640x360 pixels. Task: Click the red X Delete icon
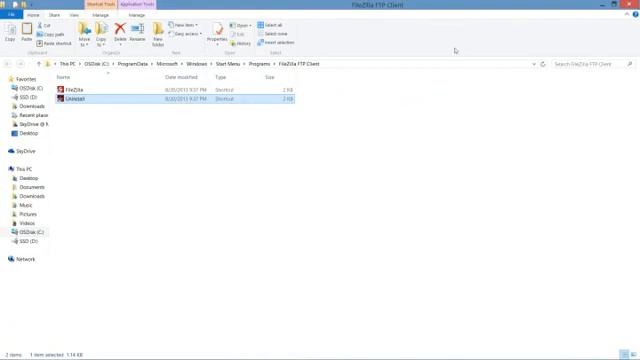(x=120, y=29)
